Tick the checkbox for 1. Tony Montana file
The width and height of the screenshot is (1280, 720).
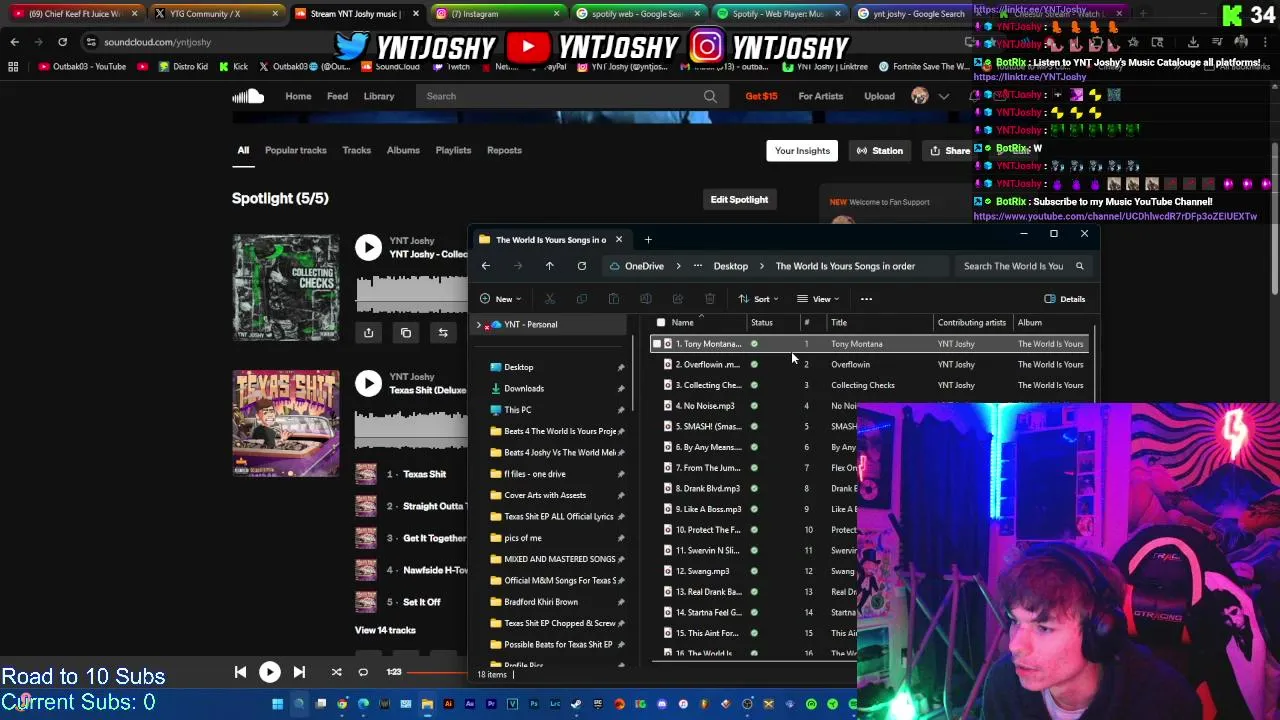click(x=657, y=344)
